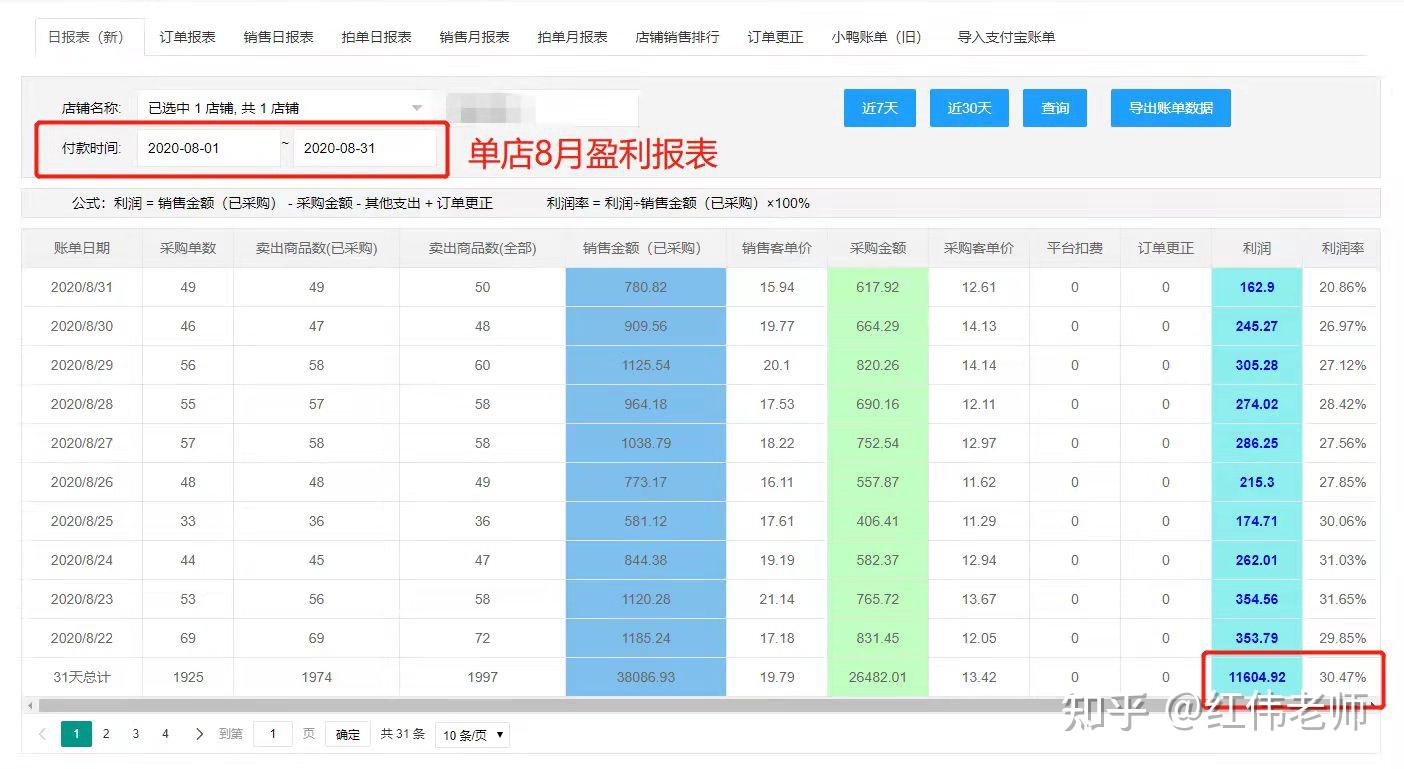This screenshot has width=1404, height=769.
Task: Click the start date field 2020-08-01
Action: pyautogui.click(x=209, y=146)
